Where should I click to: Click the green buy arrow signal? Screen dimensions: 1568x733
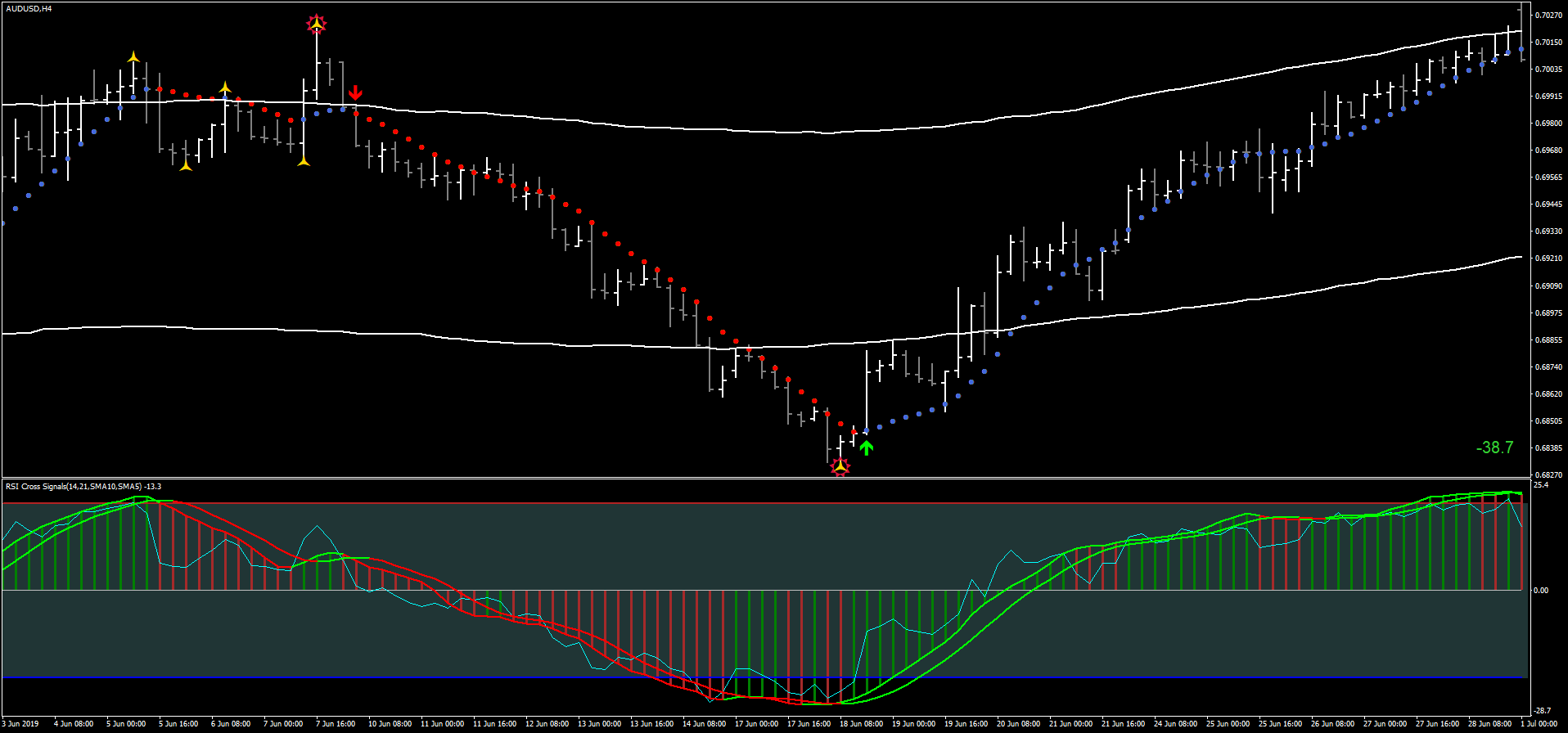(867, 447)
